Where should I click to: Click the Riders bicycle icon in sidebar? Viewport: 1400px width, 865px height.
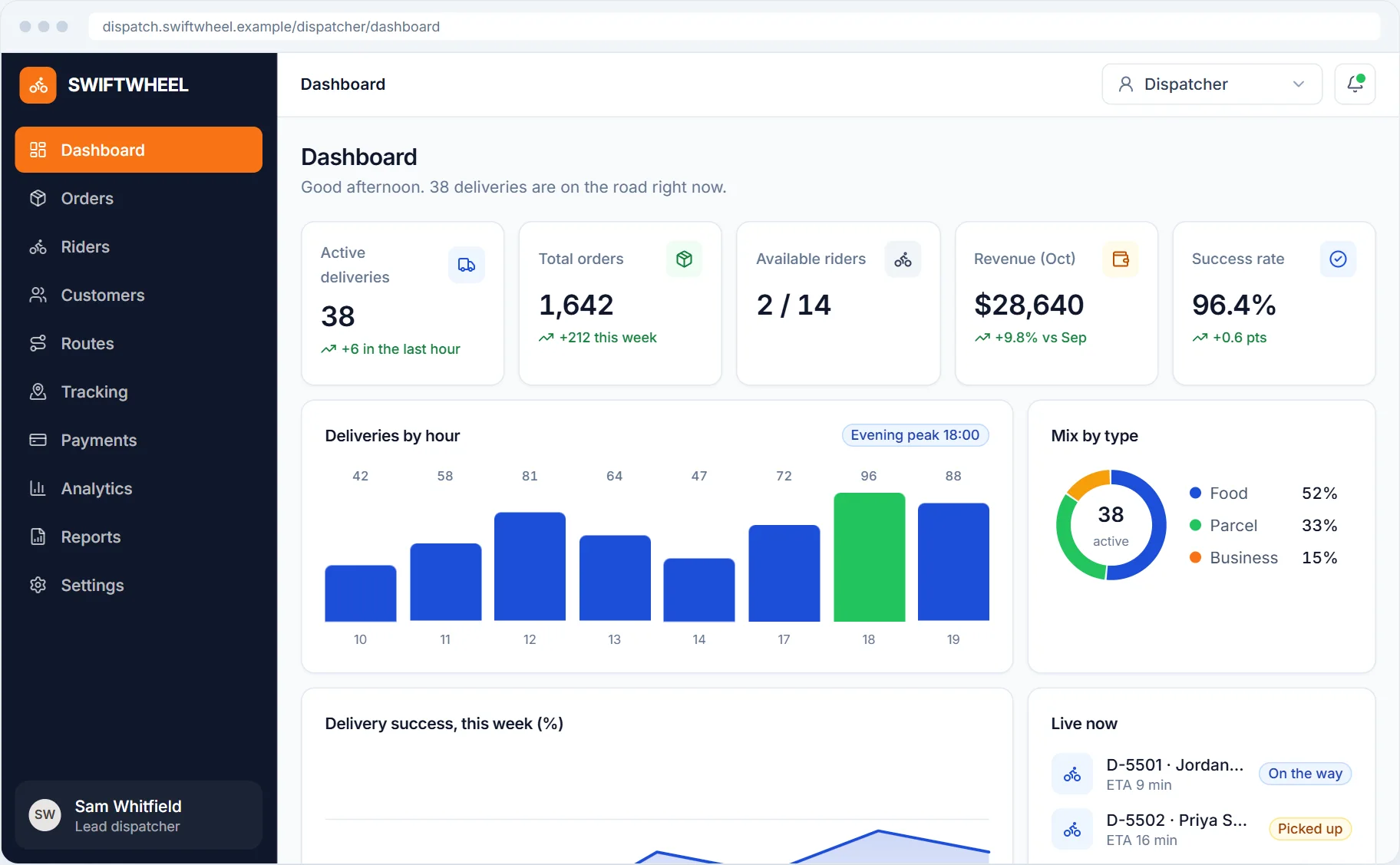[x=38, y=246]
